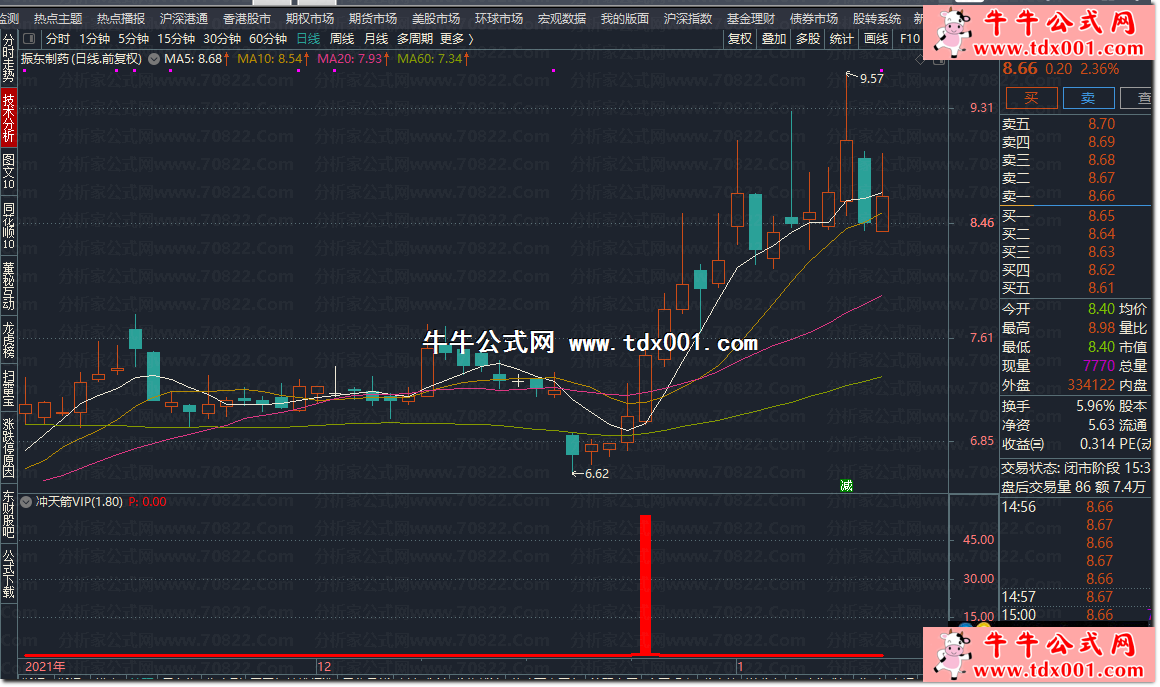The image size is (1160, 687).
Task: Switch to 5分钟 period
Action: click(132, 39)
